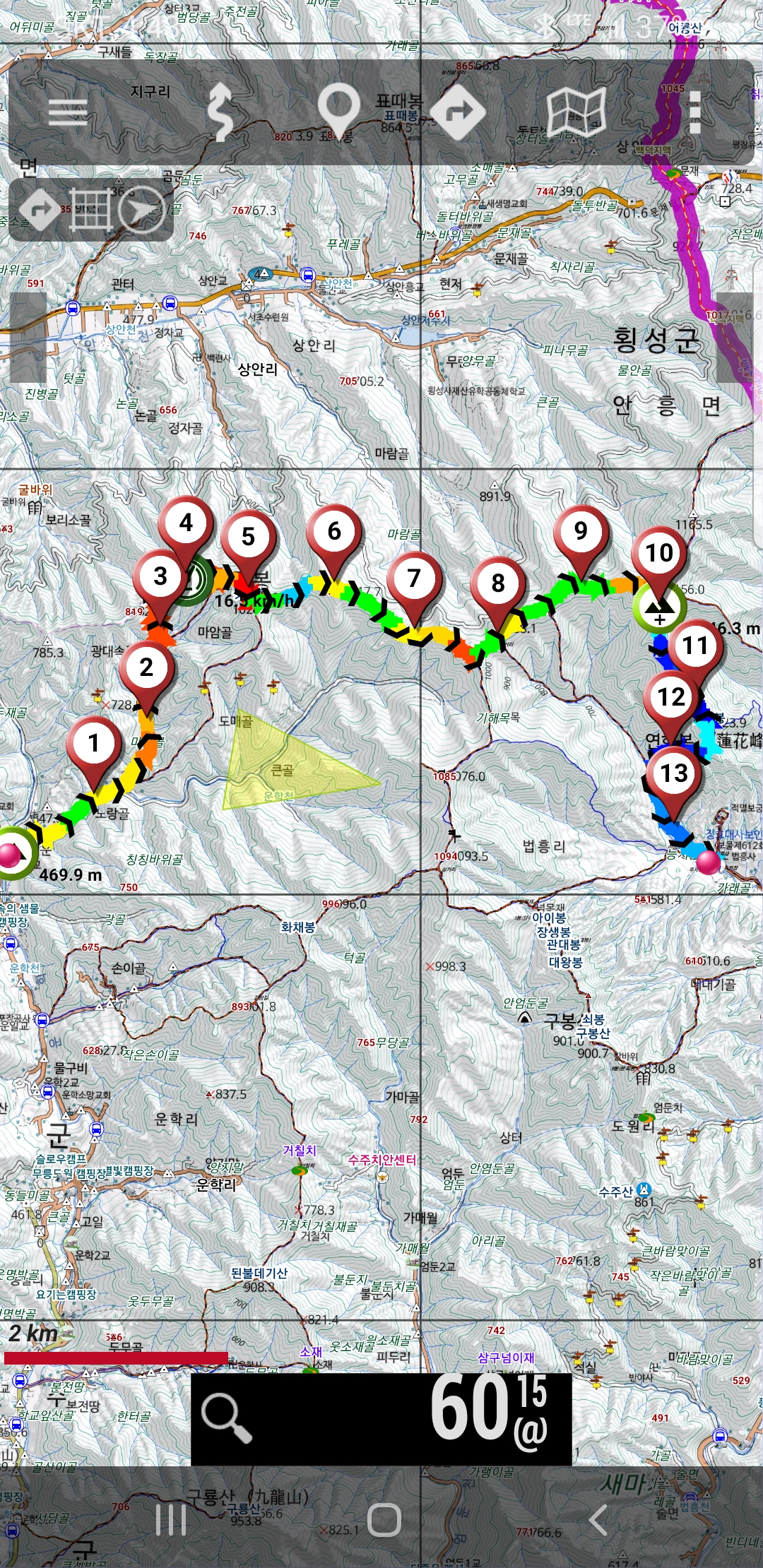Tap the 거칠치 pass label
The height and width of the screenshot is (1568, 763).
point(300,1151)
